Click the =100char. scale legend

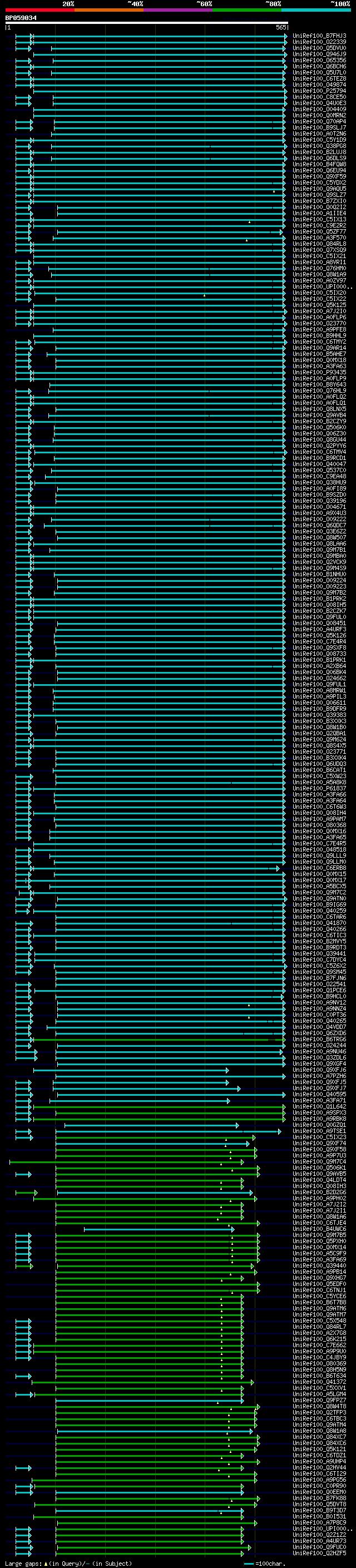tap(264, 1563)
